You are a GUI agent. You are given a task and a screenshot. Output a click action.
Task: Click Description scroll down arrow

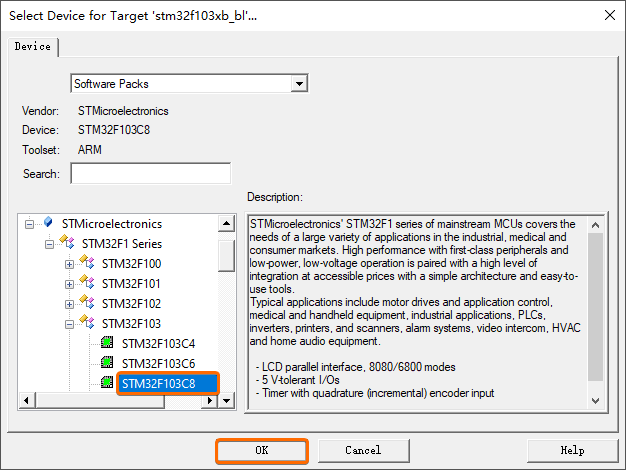point(595,401)
